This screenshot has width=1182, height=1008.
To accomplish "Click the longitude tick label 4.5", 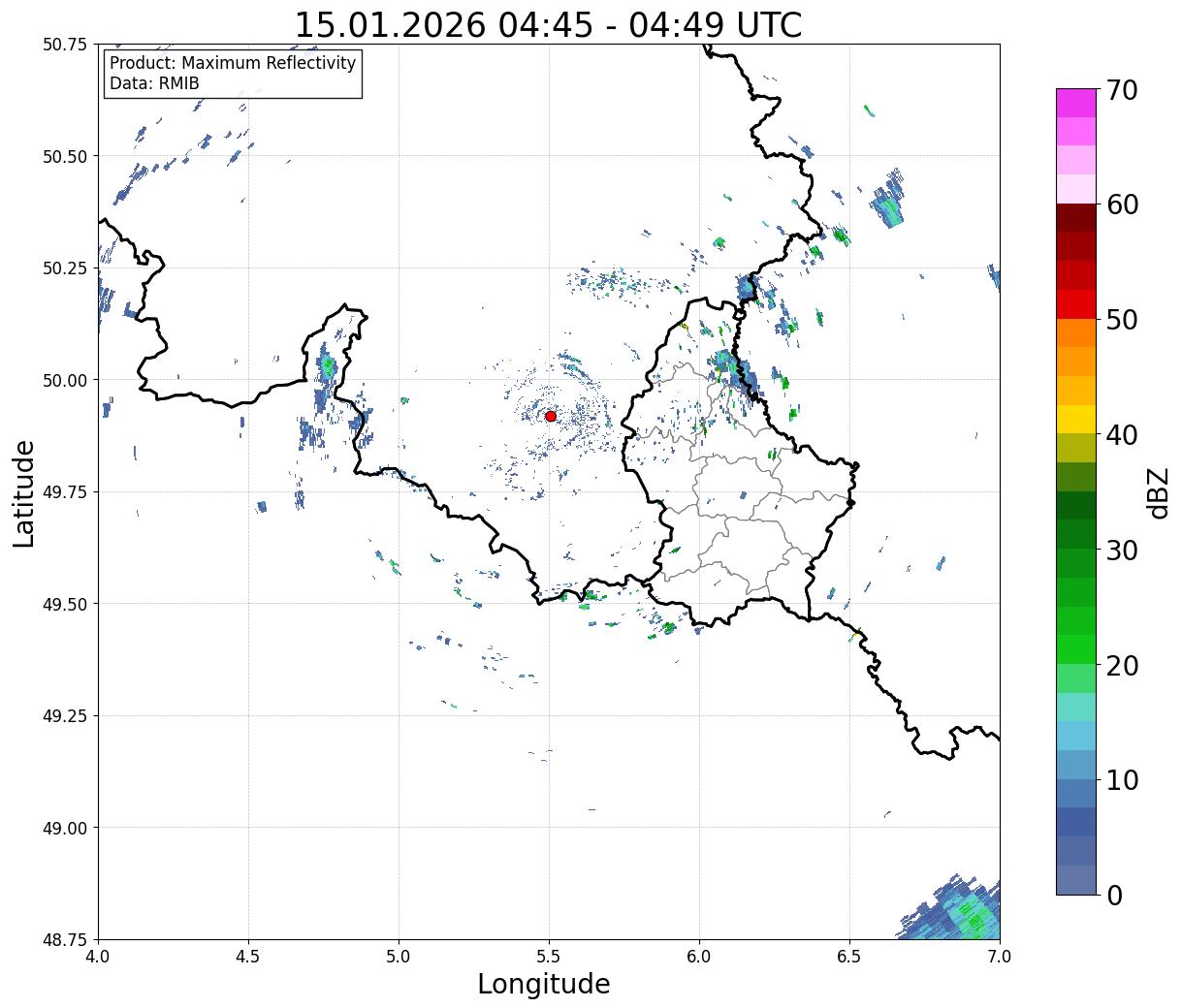I will (x=248, y=956).
